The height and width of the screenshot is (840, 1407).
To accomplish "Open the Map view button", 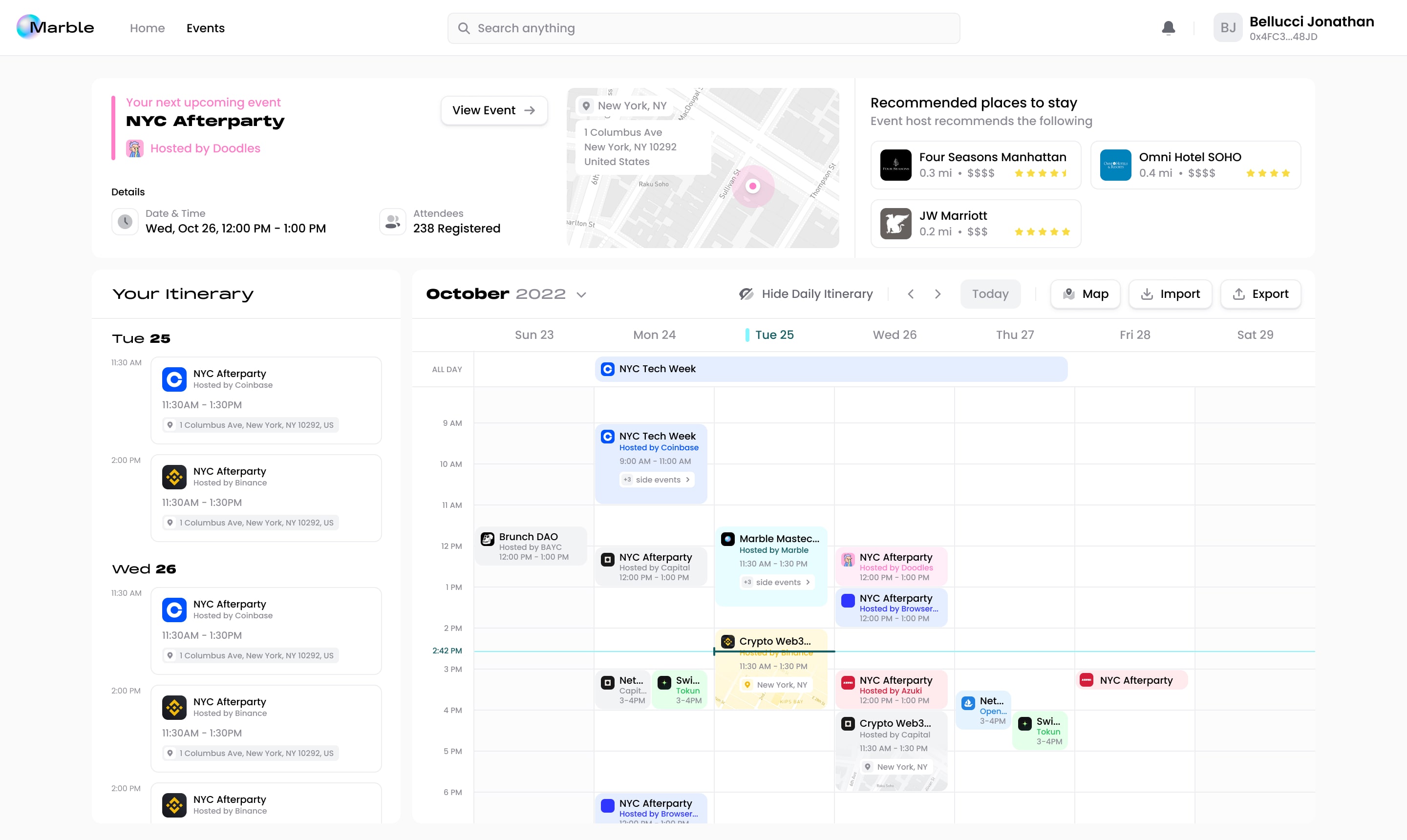I will tap(1085, 294).
